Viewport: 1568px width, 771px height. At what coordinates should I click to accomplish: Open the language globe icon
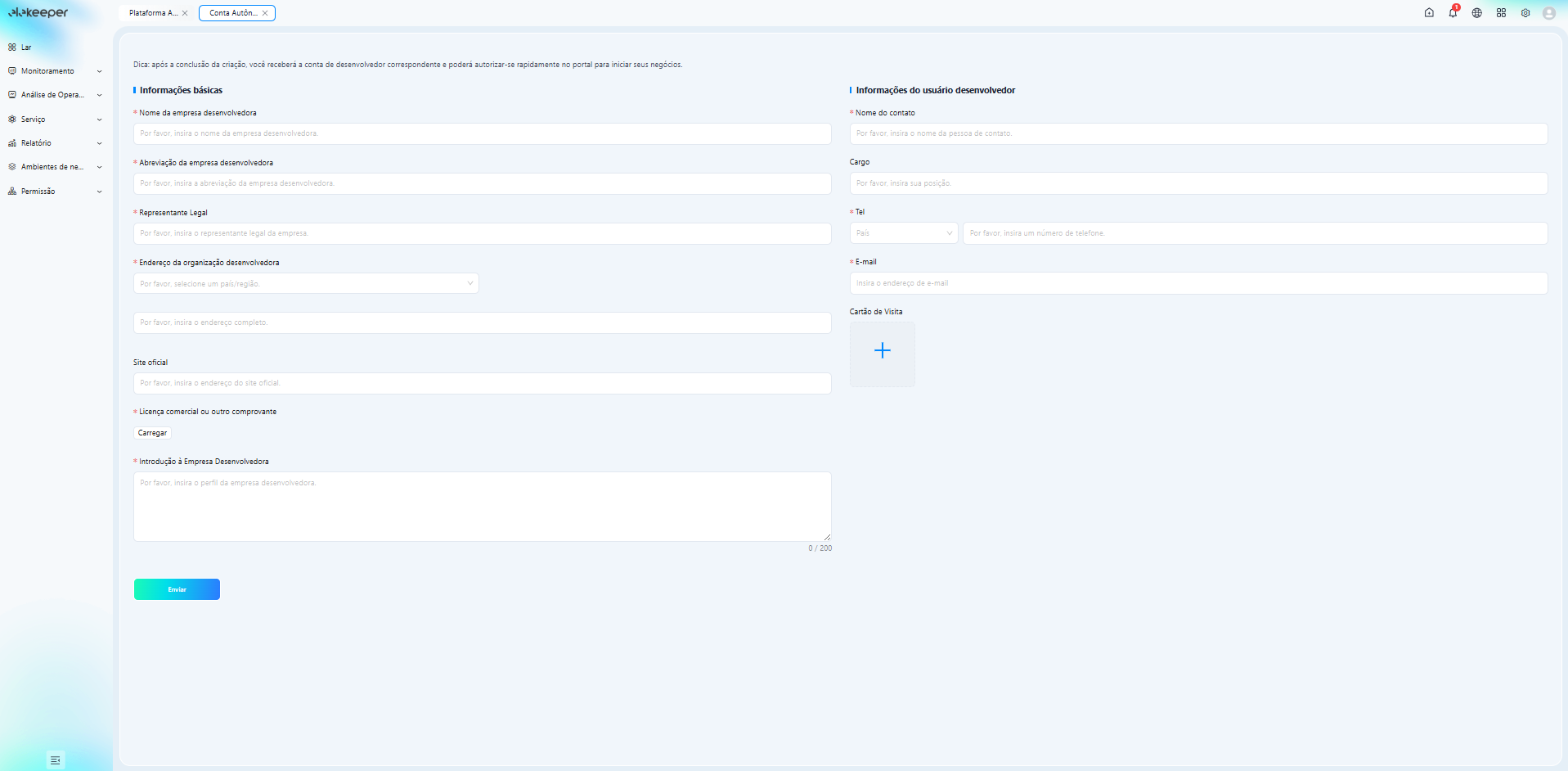coord(1476,13)
